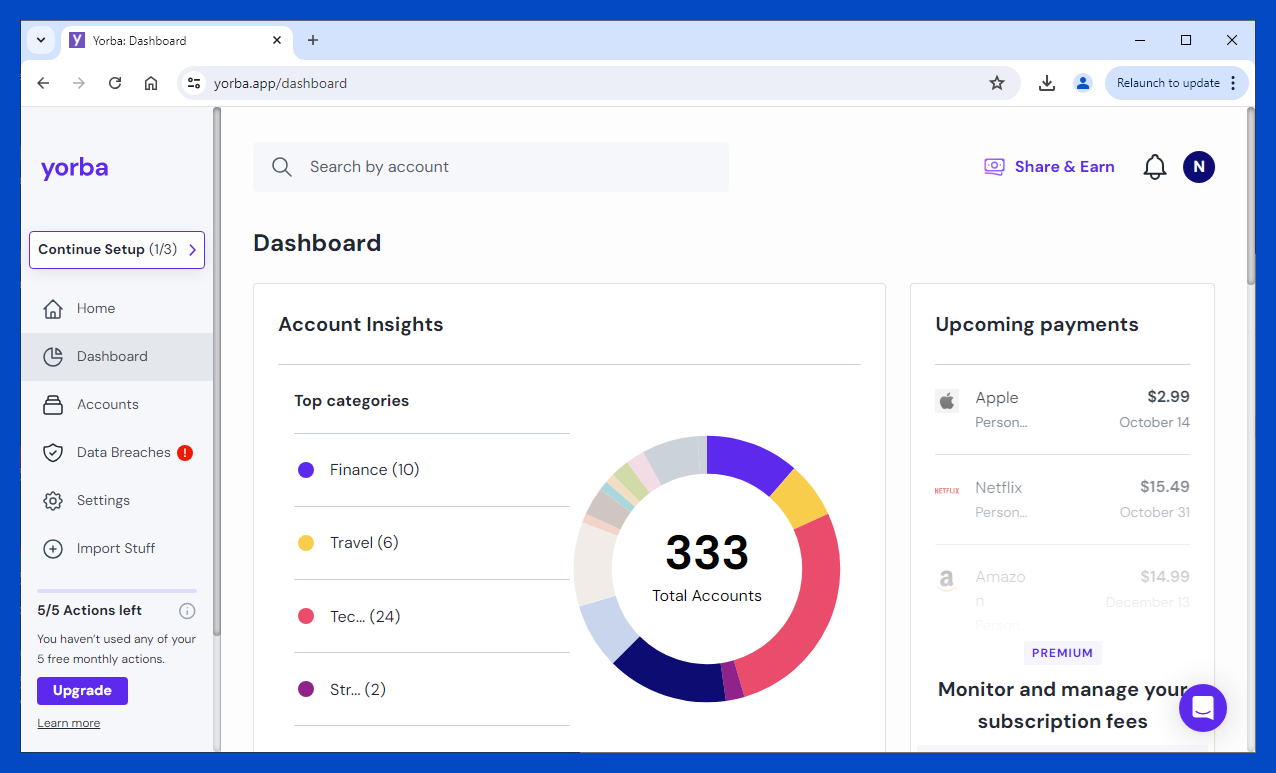The width and height of the screenshot is (1276, 773).
Task: Click the pink segment of donut chart
Action: [x=812, y=610]
